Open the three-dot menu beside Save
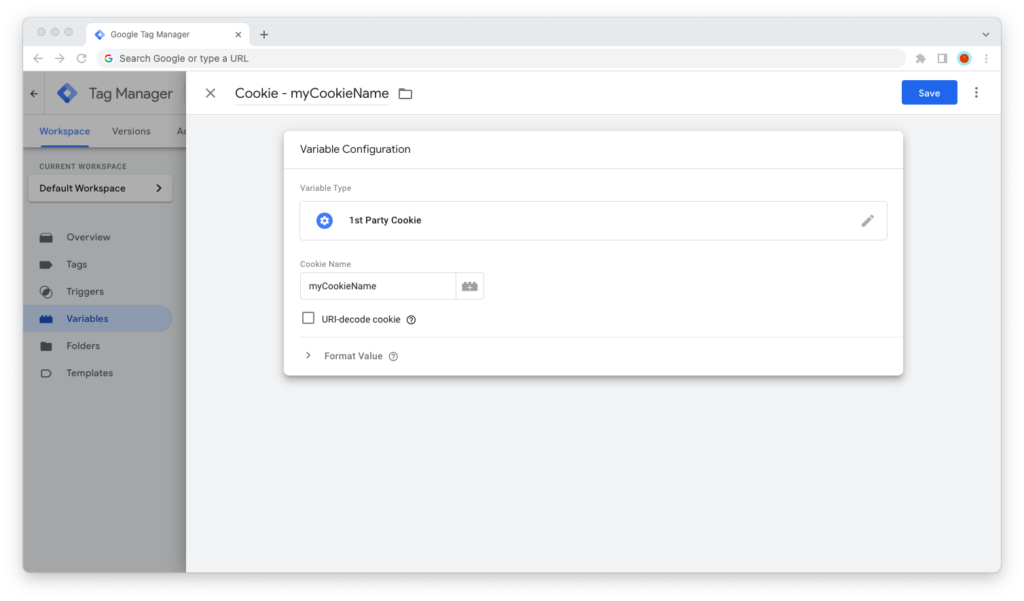Image resolution: width=1024 pixels, height=601 pixels. 976,93
